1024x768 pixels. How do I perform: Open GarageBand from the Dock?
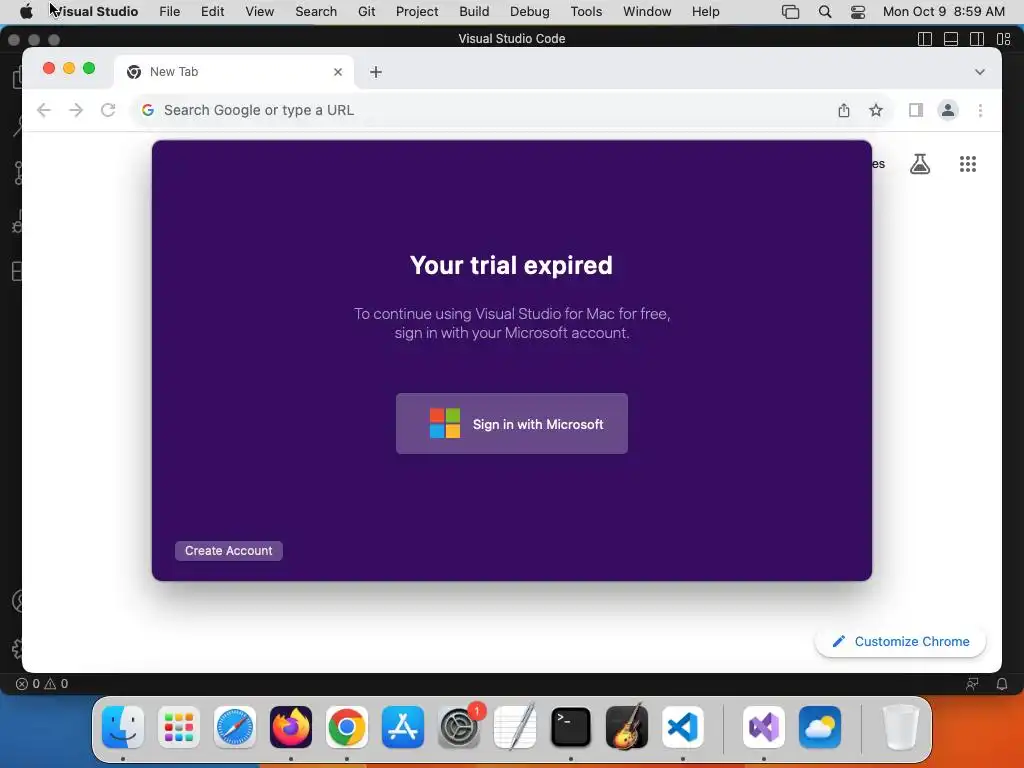627,726
